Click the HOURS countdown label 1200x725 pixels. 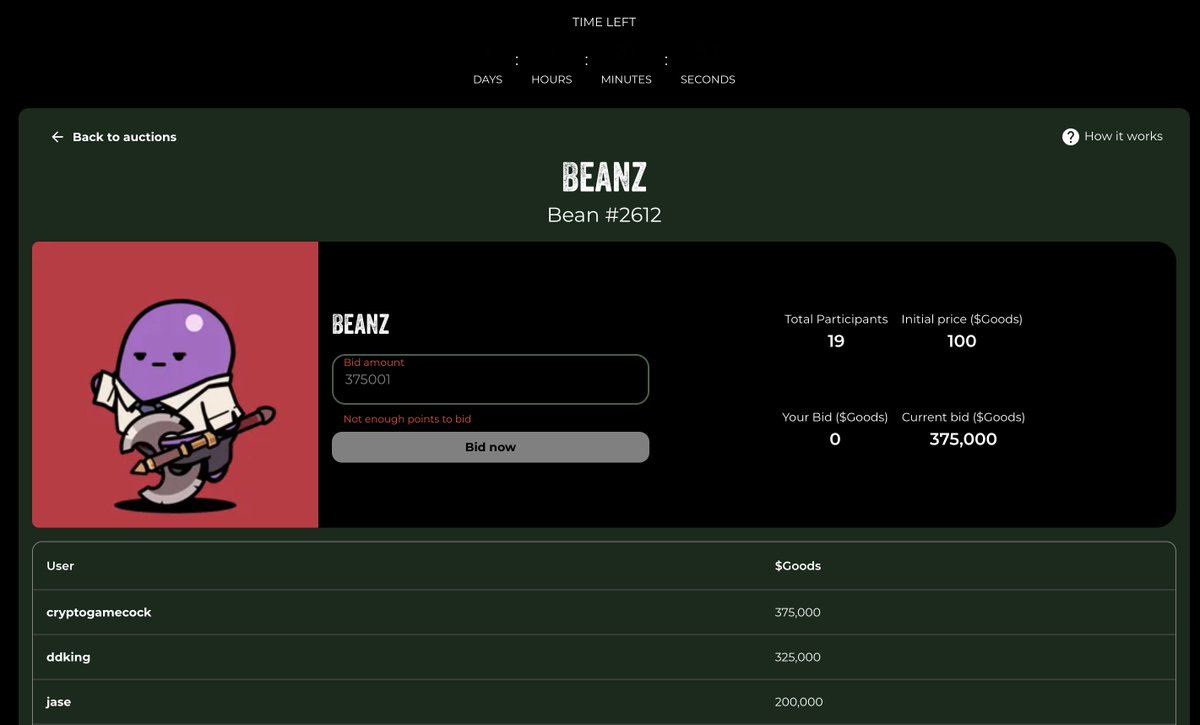552,79
